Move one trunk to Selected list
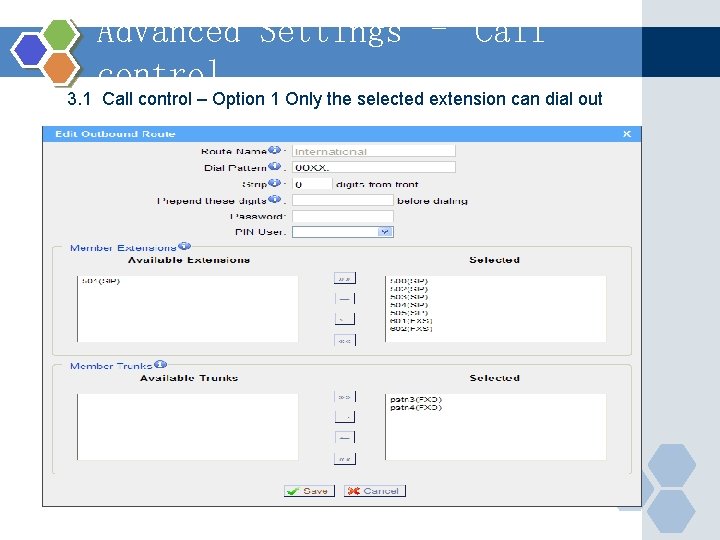Viewport: 720px width, 540px height. click(344, 417)
